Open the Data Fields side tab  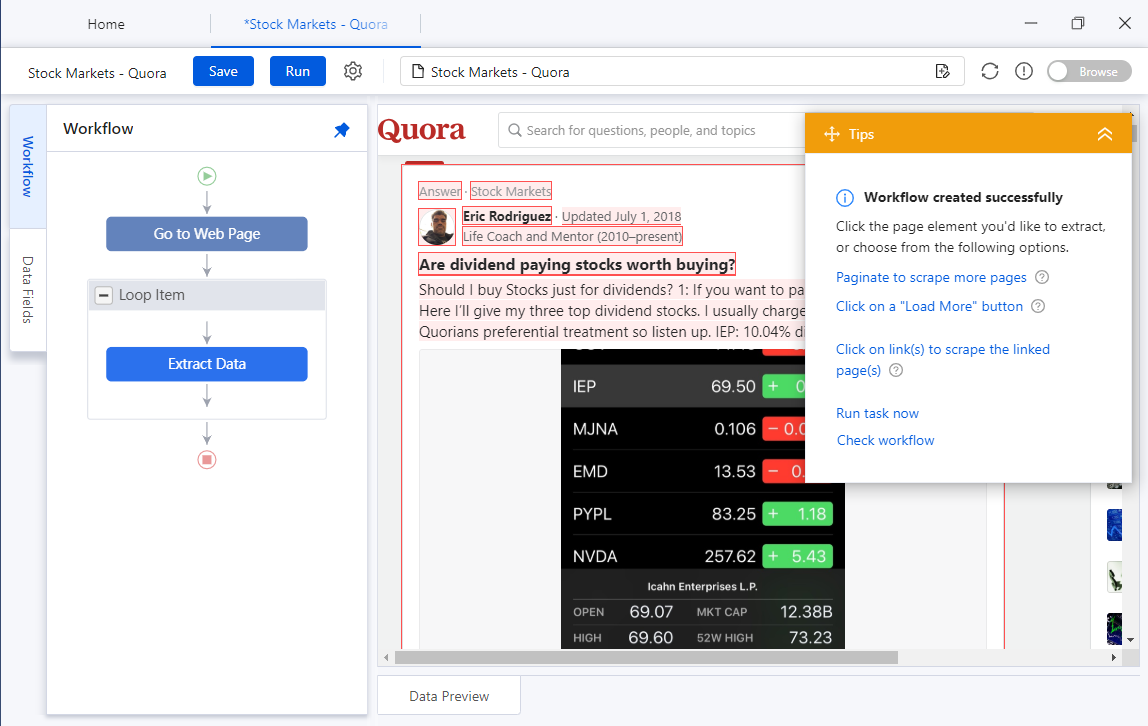tap(28, 290)
